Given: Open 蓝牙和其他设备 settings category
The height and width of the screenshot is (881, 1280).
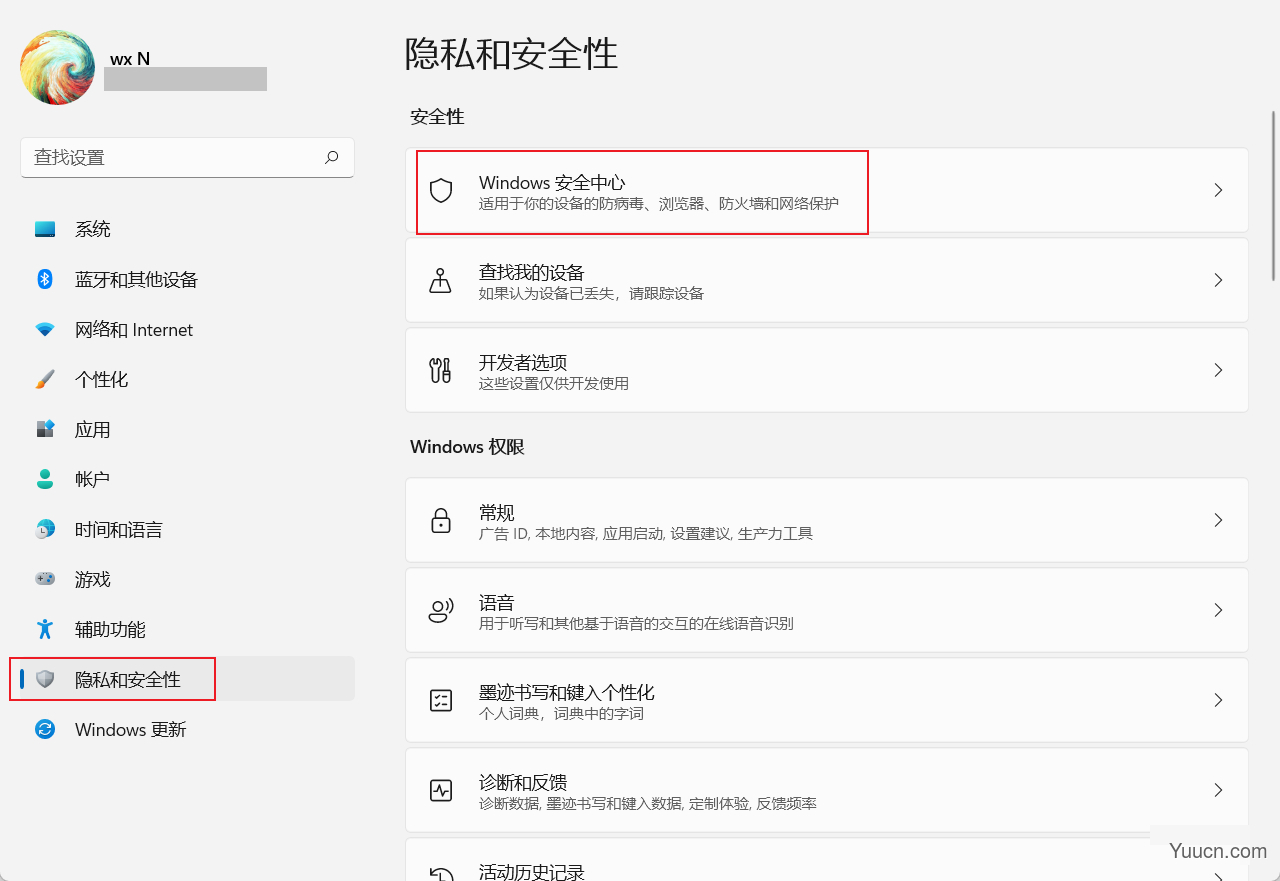Looking at the screenshot, I should pos(187,279).
